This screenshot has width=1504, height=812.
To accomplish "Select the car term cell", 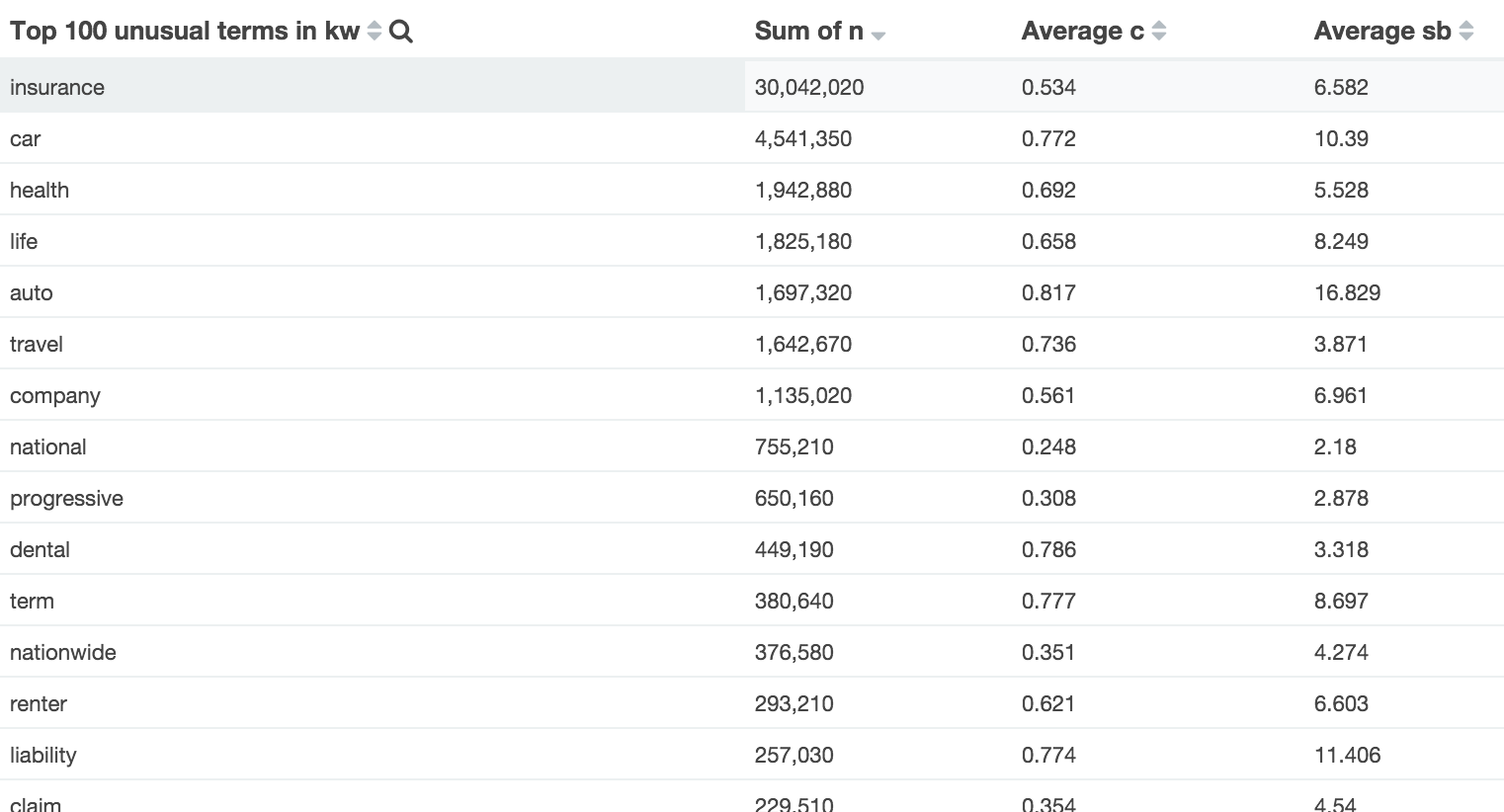I will [26, 138].
